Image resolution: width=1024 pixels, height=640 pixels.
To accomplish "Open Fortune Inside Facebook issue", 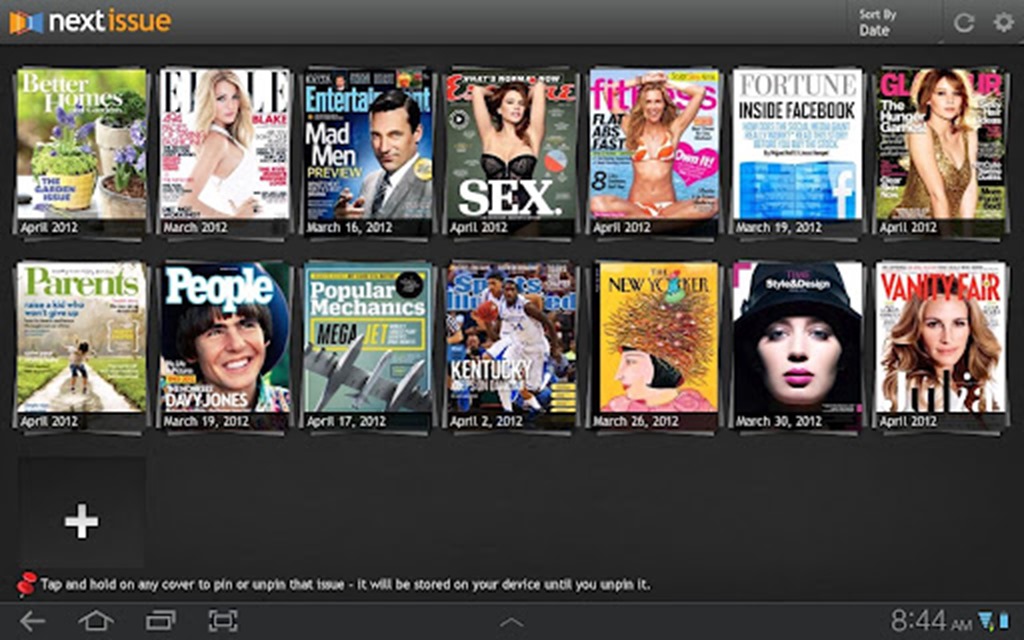I will [797, 145].
